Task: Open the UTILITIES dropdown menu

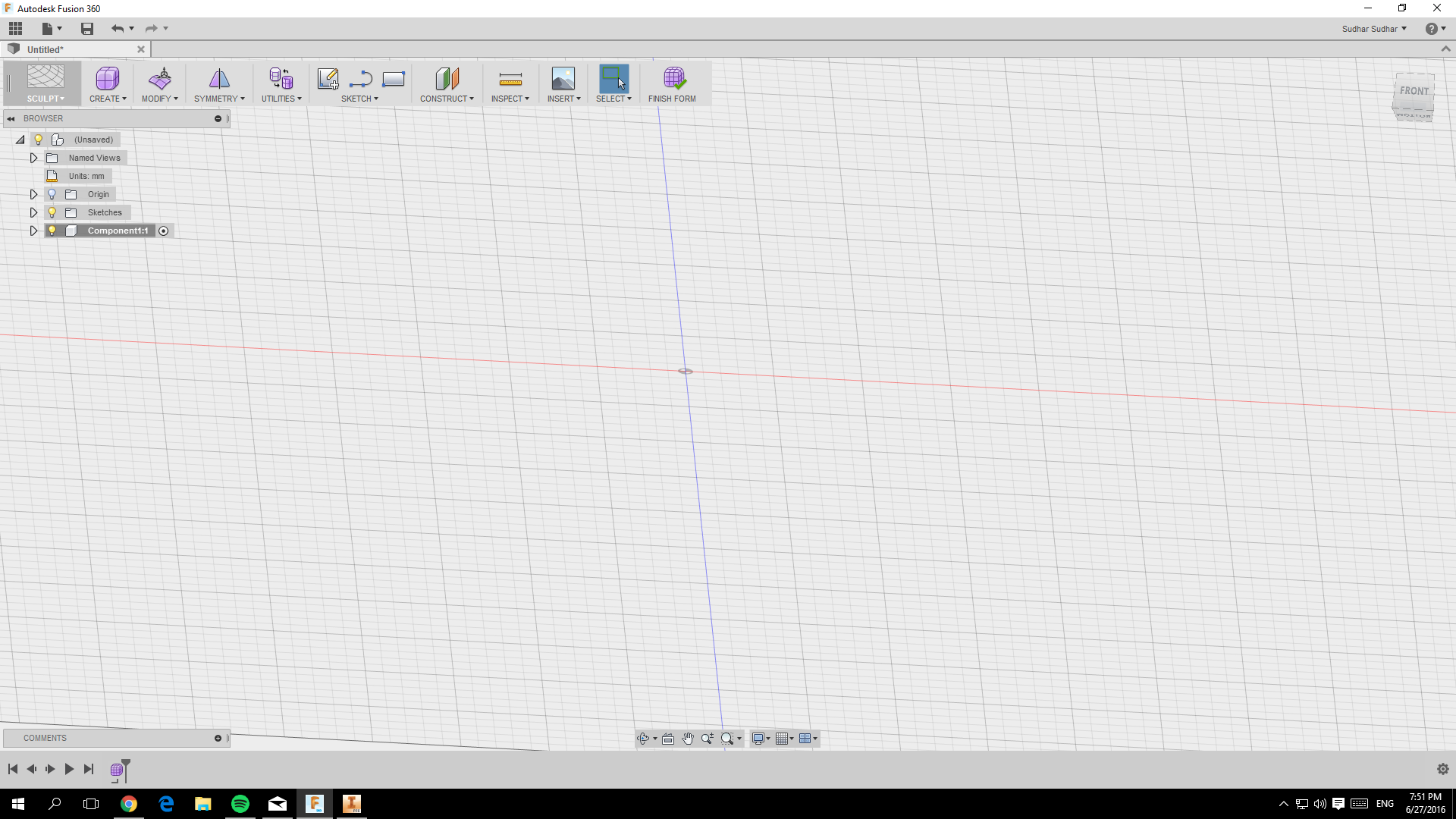Action: [281, 99]
